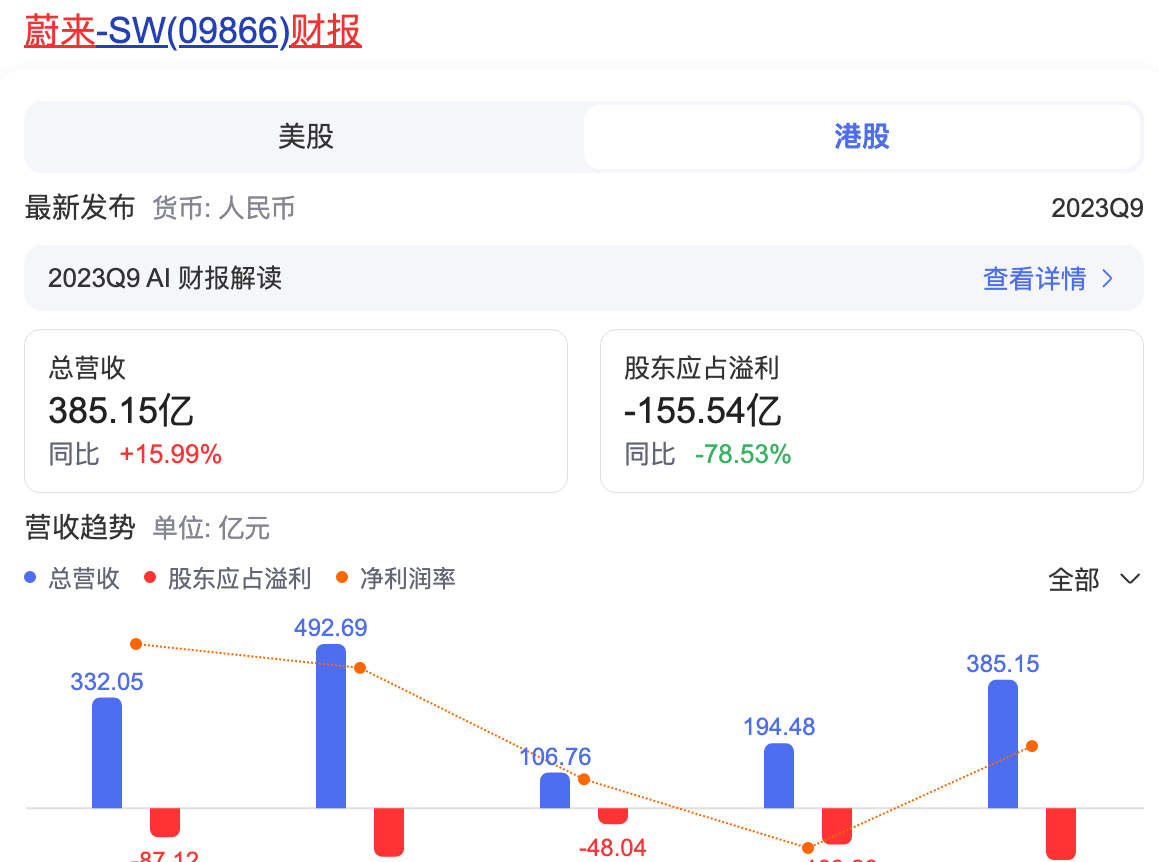Click the +15.99% year-over-year value

click(x=171, y=454)
